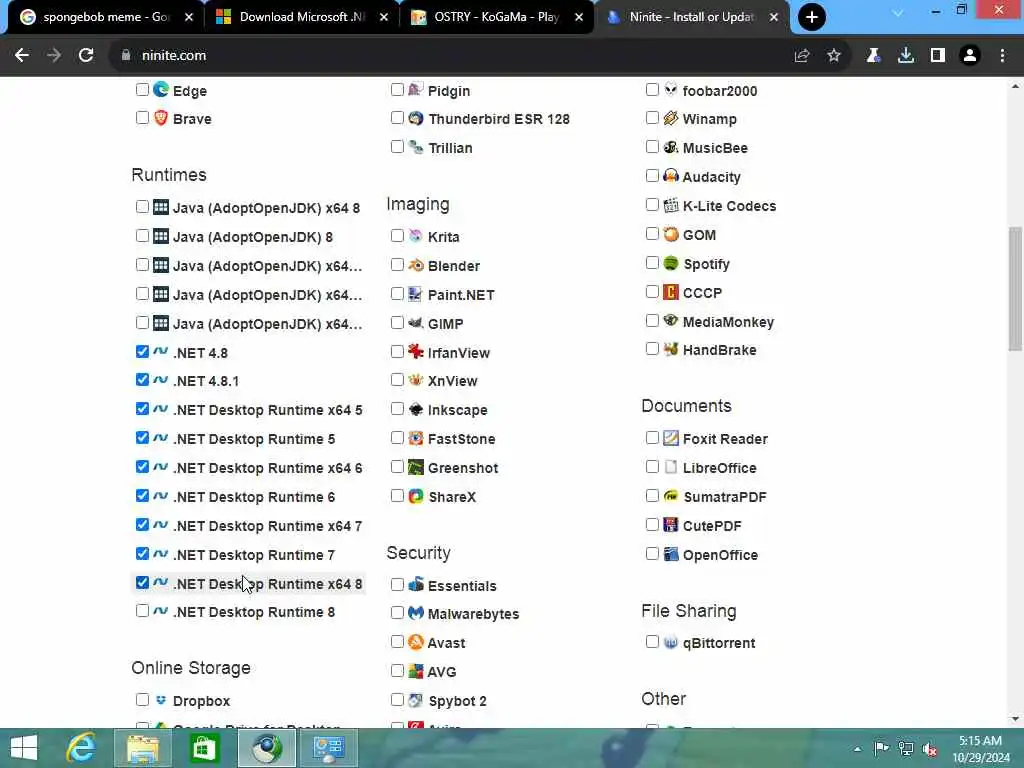Toggle the Chrome side panel button
This screenshot has height=768, width=1024.
click(x=938, y=56)
